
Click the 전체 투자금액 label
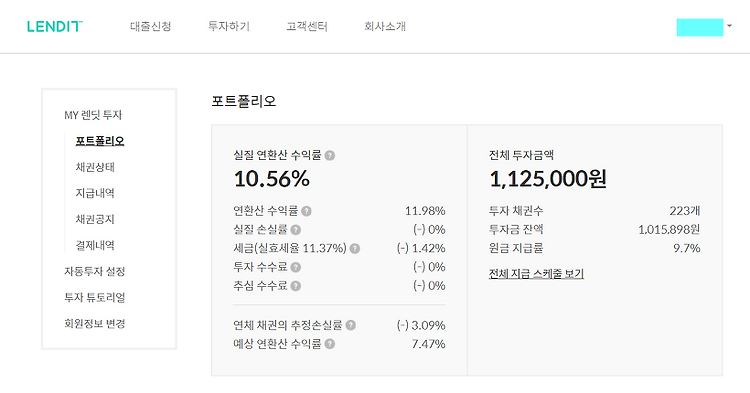coord(521,155)
